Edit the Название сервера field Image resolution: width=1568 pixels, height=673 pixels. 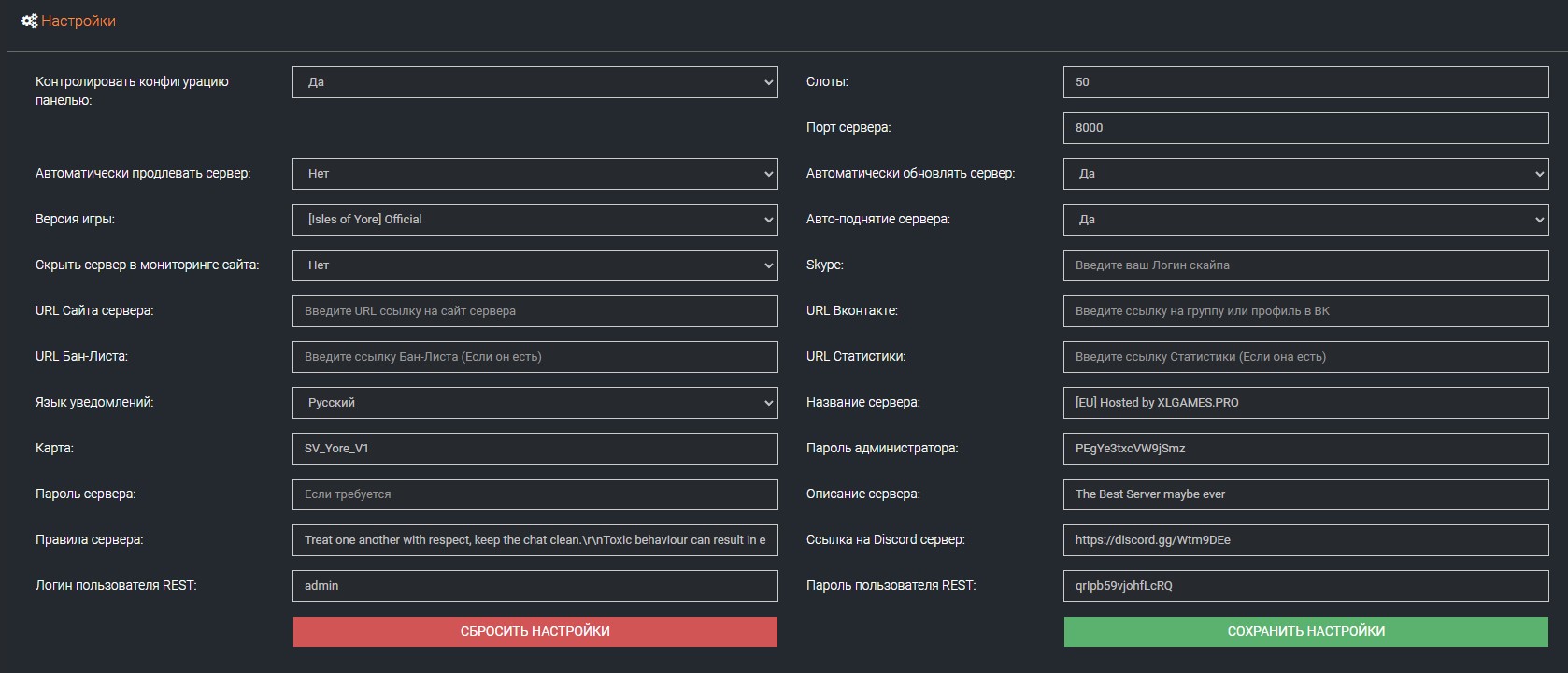click(1305, 403)
